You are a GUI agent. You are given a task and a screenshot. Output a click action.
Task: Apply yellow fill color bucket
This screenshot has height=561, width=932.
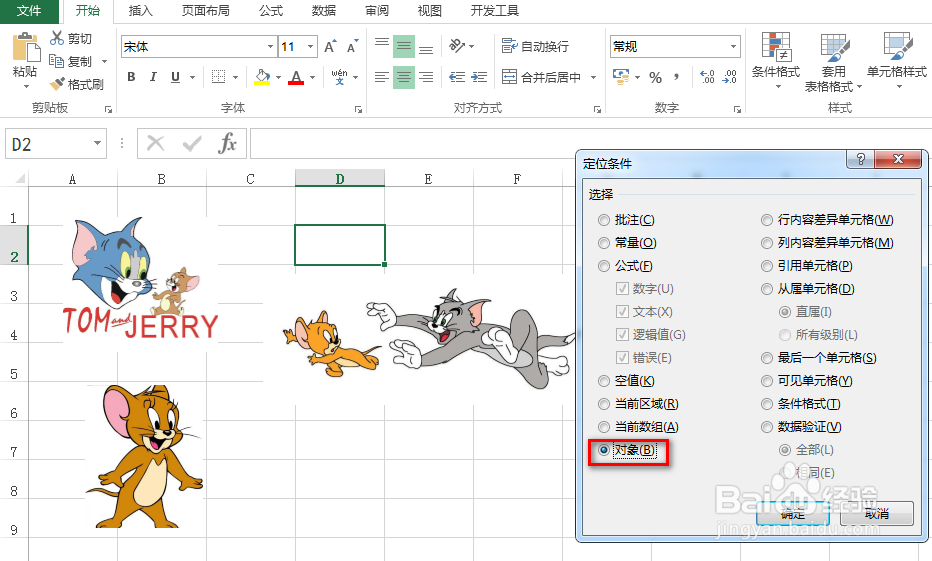(262, 77)
